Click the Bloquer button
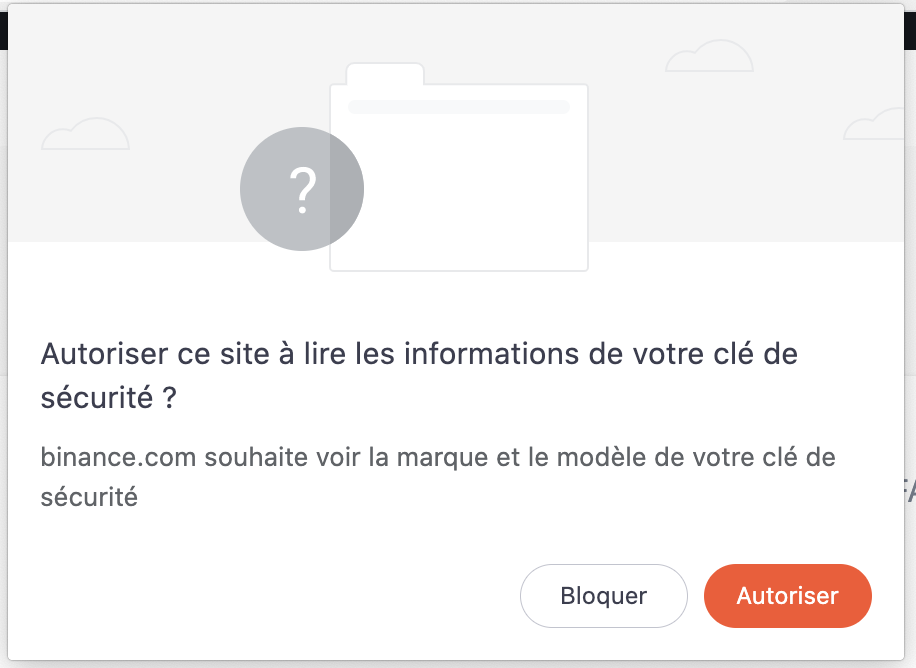 point(603,596)
